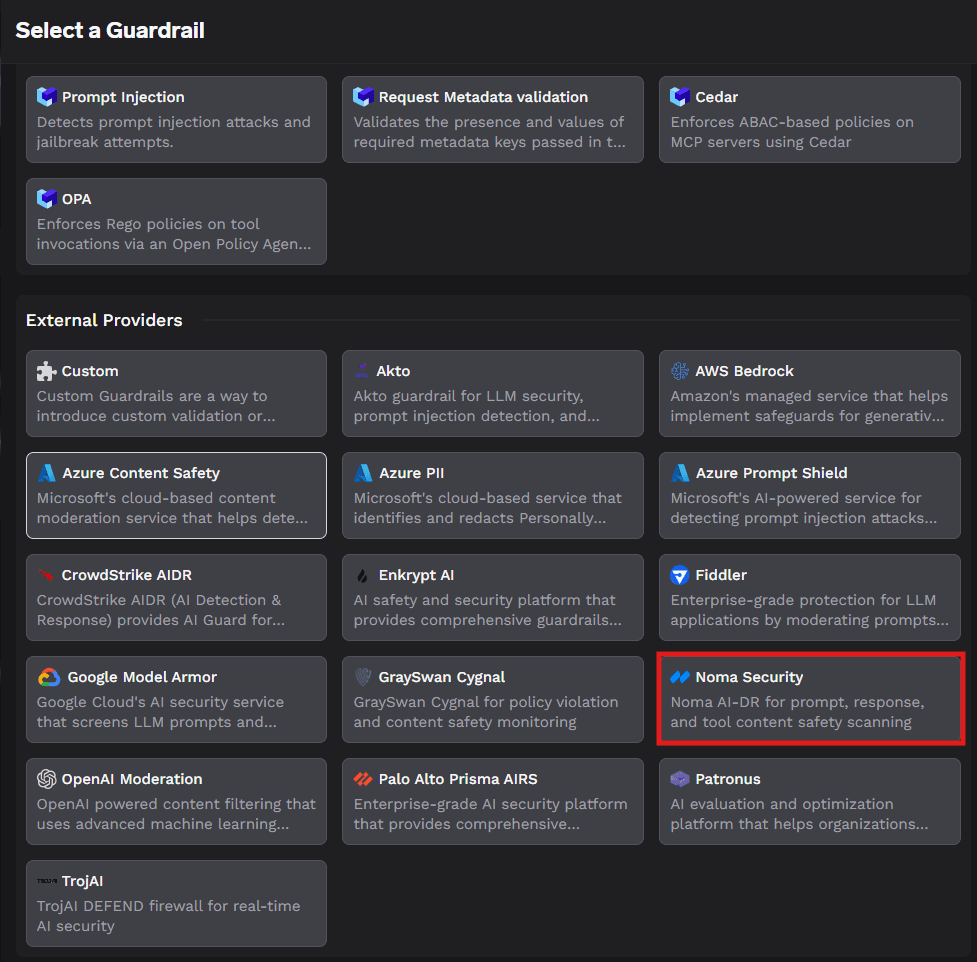Screen dimensions: 977x962
Task: Click 'Akto guardrail for LLM security' text
Action: (x=477, y=406)
